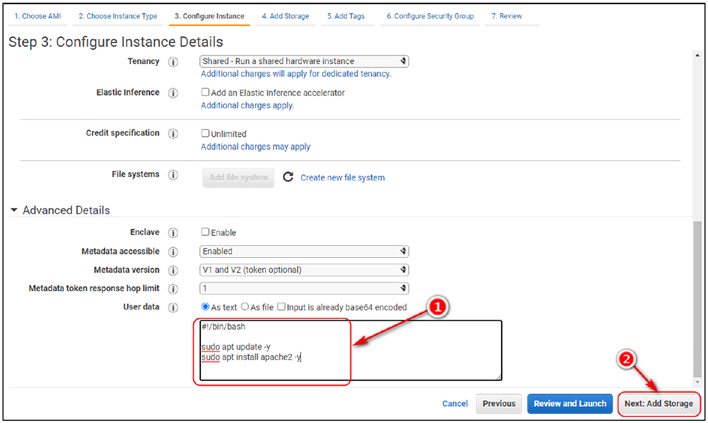Viewport: 708px width, 423px height.
Task: Click inside the User data text area
Action: coord(351,350)
